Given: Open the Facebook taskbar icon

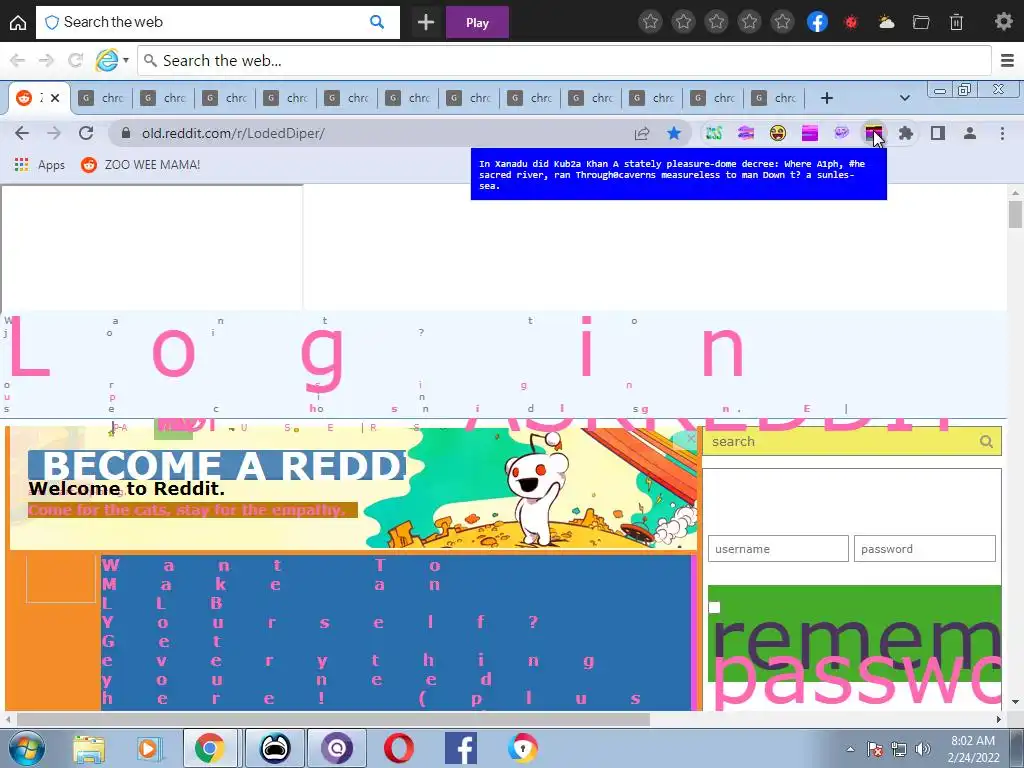Looking at the screenshot, I should point(460,748).
